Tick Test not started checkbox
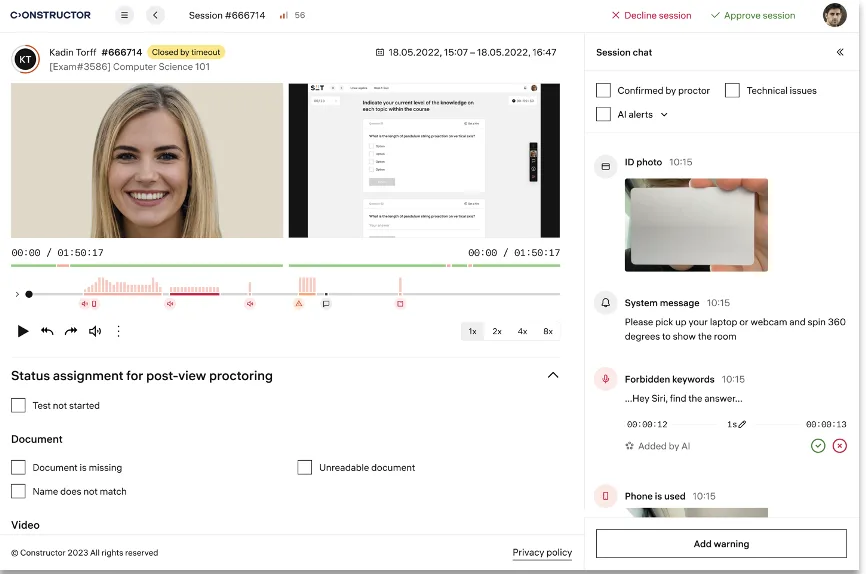Viewport: 866px width, 574px height. pos(18,406)
